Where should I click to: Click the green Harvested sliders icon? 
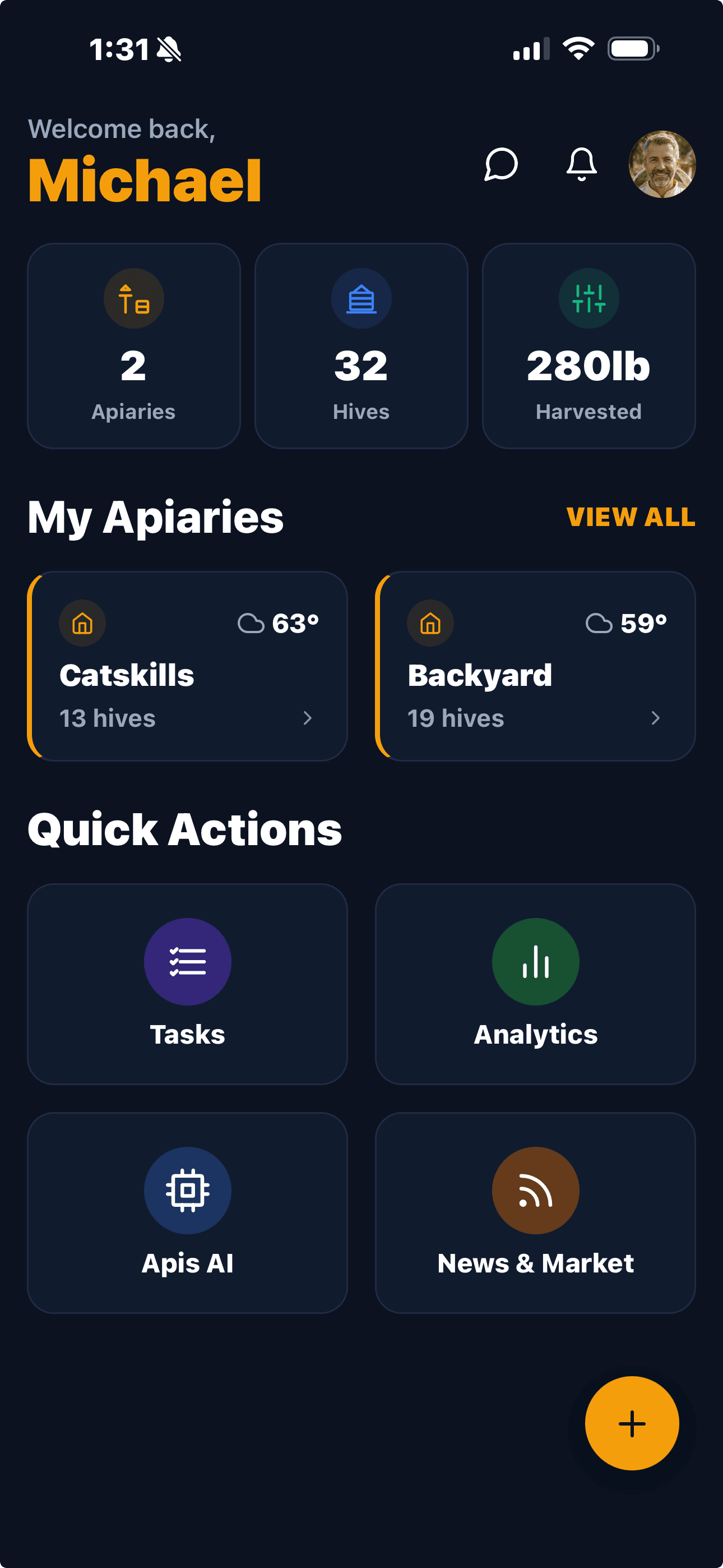[588, 298]
